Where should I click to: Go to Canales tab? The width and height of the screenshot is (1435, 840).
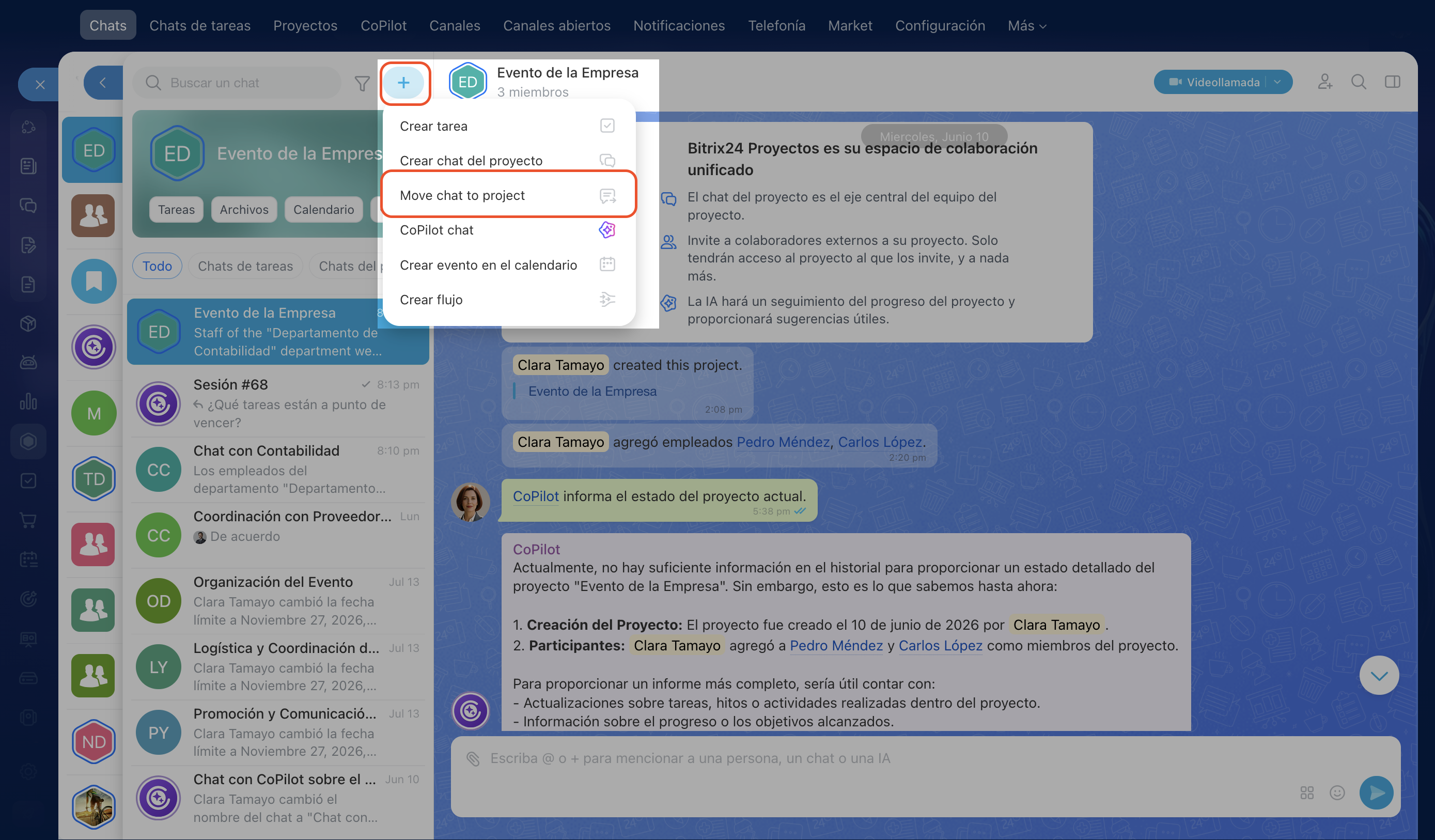pos(455,26)
